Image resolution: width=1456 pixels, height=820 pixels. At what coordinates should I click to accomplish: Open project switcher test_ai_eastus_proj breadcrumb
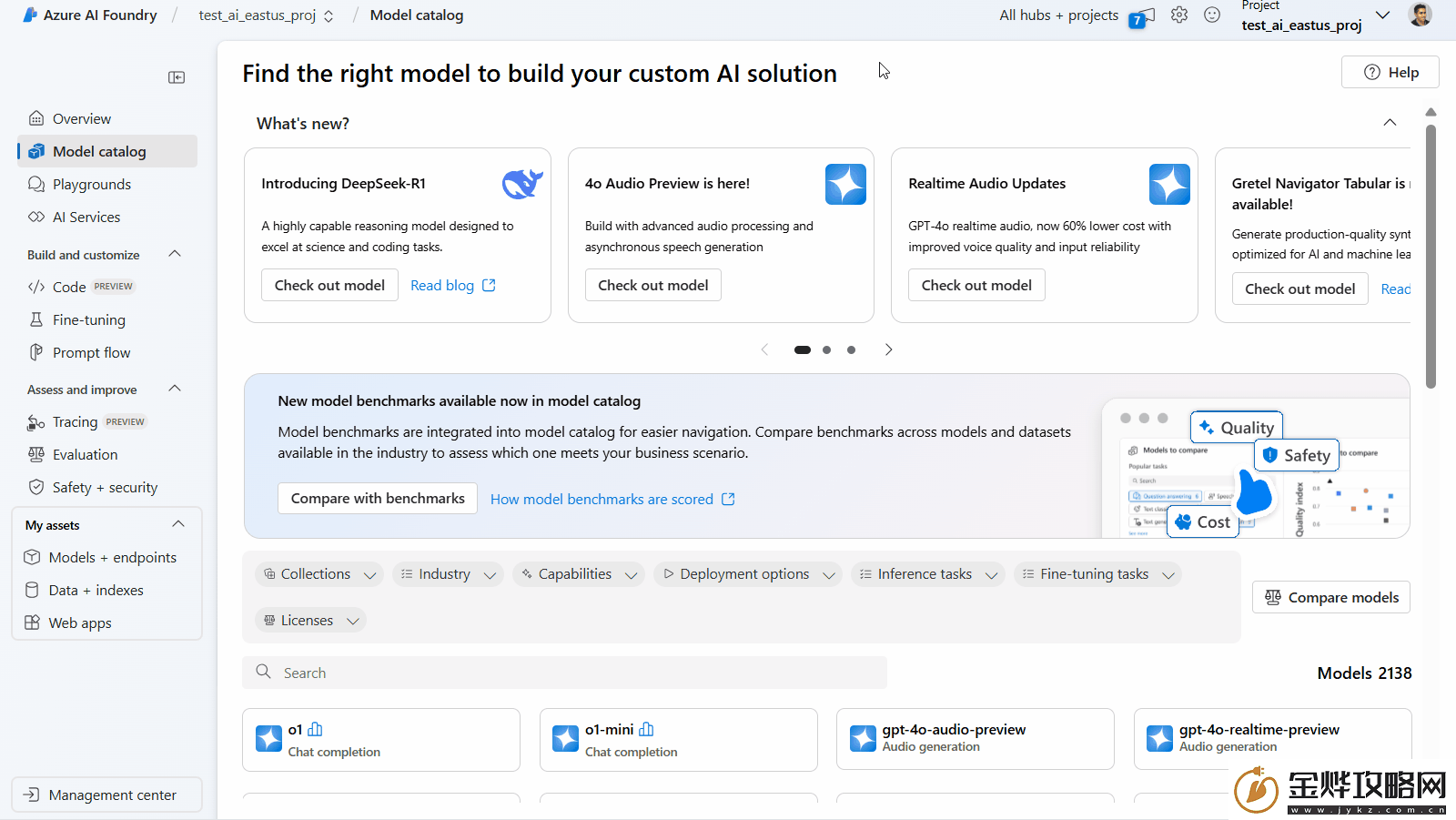(x=267, y=15)
